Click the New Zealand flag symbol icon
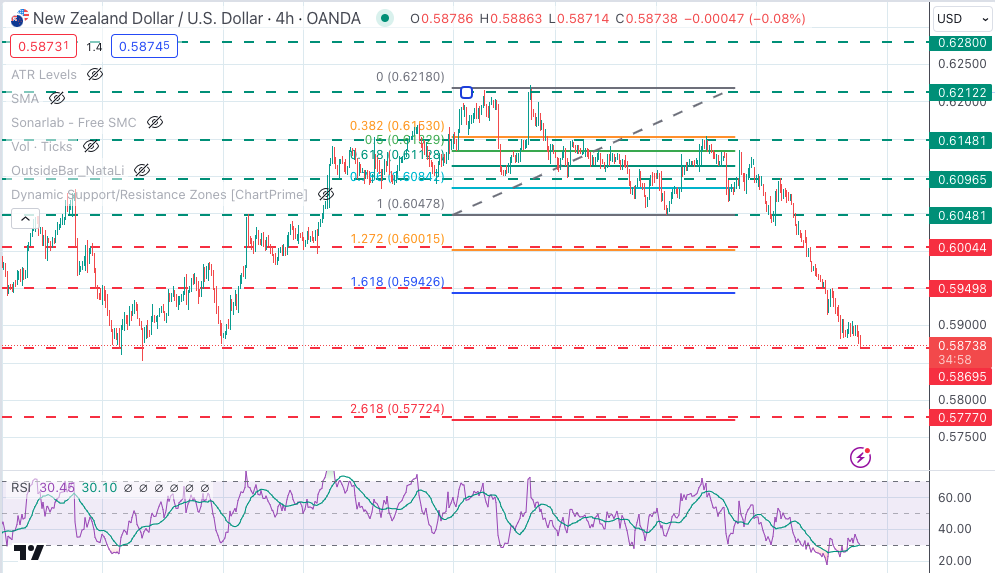This screenshot has height=573, width=995. (x=18, y=18)
